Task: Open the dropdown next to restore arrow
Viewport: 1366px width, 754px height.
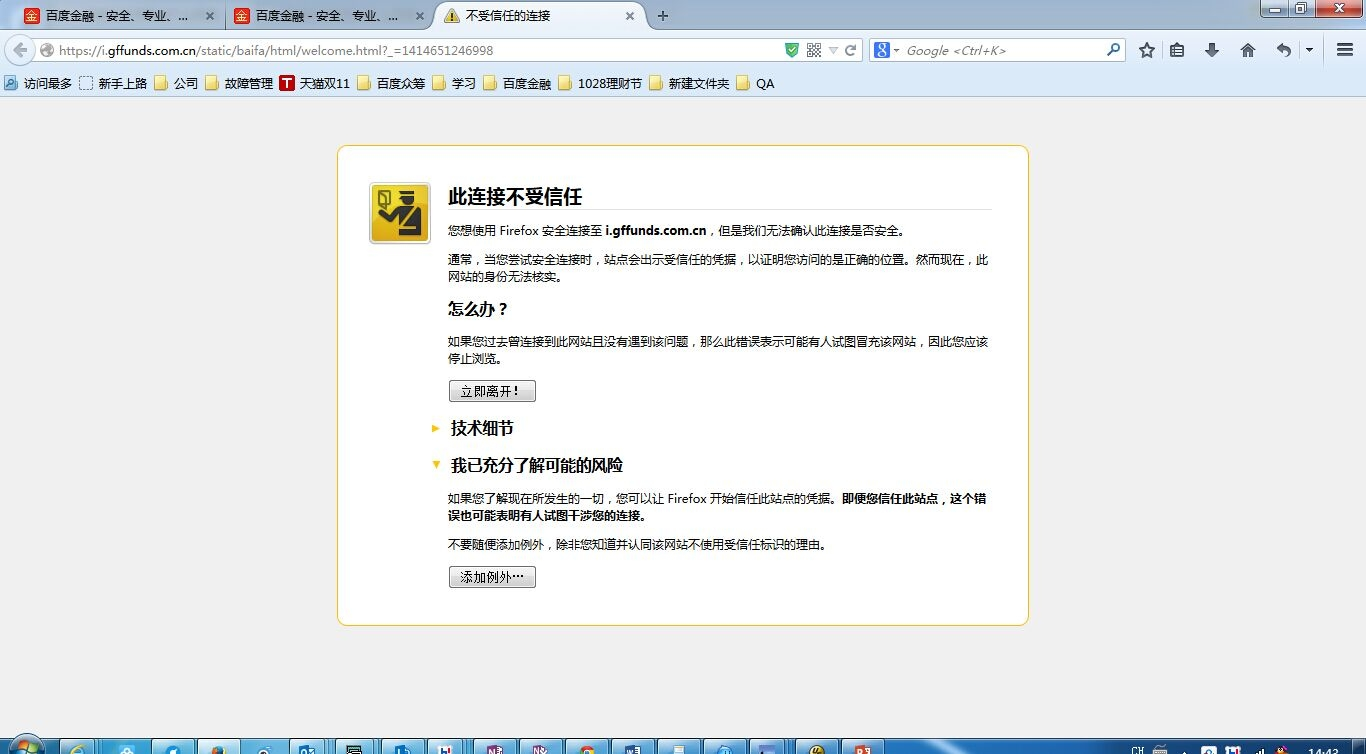Action: click(1308, 50)
